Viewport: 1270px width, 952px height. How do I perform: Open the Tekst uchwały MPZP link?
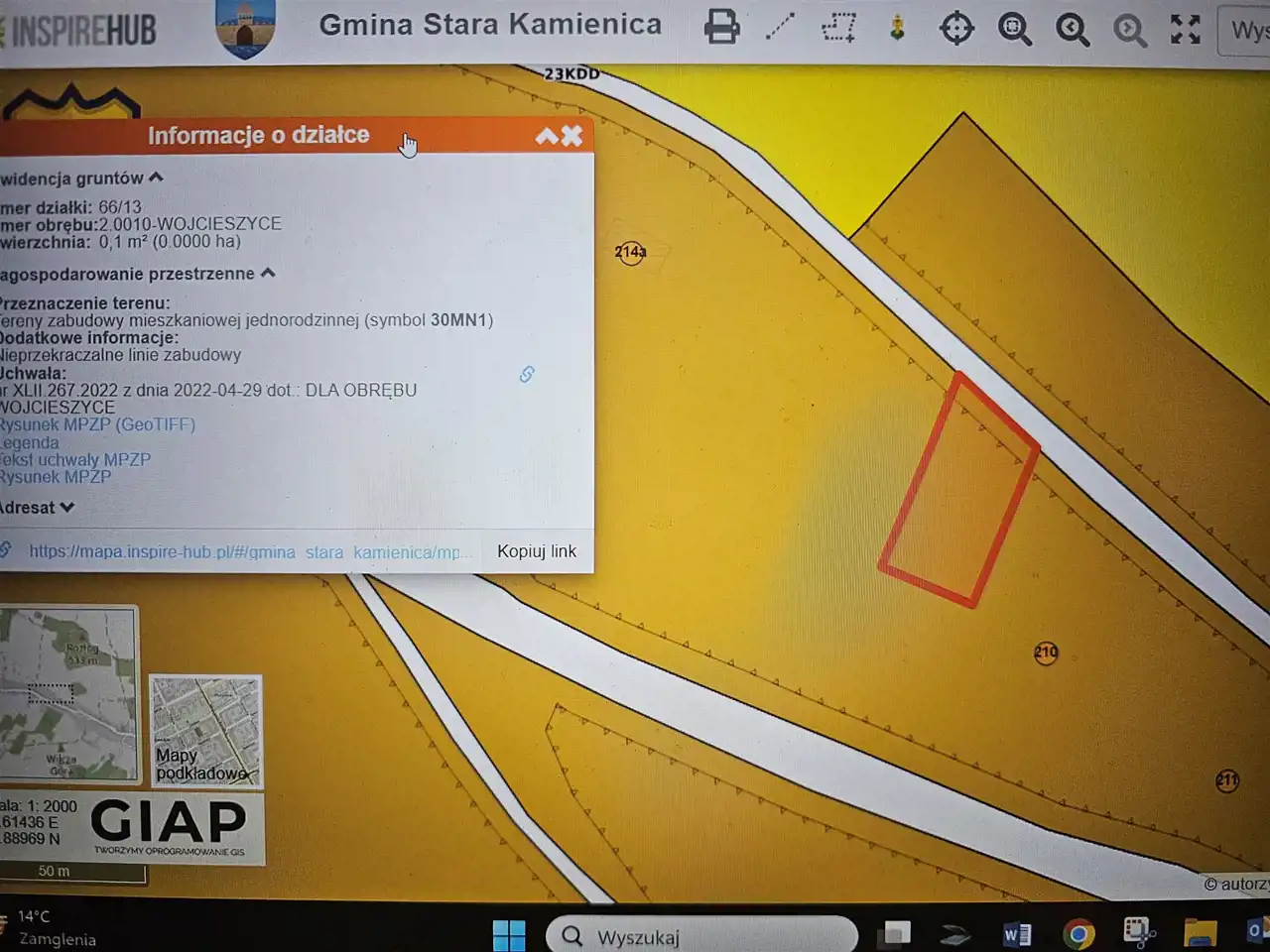tap(75, 460)
